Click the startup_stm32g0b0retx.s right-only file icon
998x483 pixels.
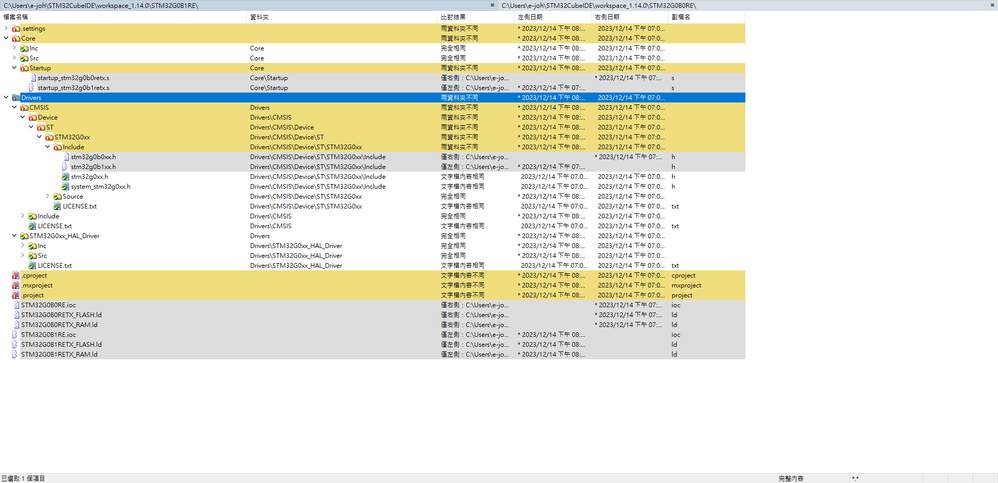[x=32, y=78]
